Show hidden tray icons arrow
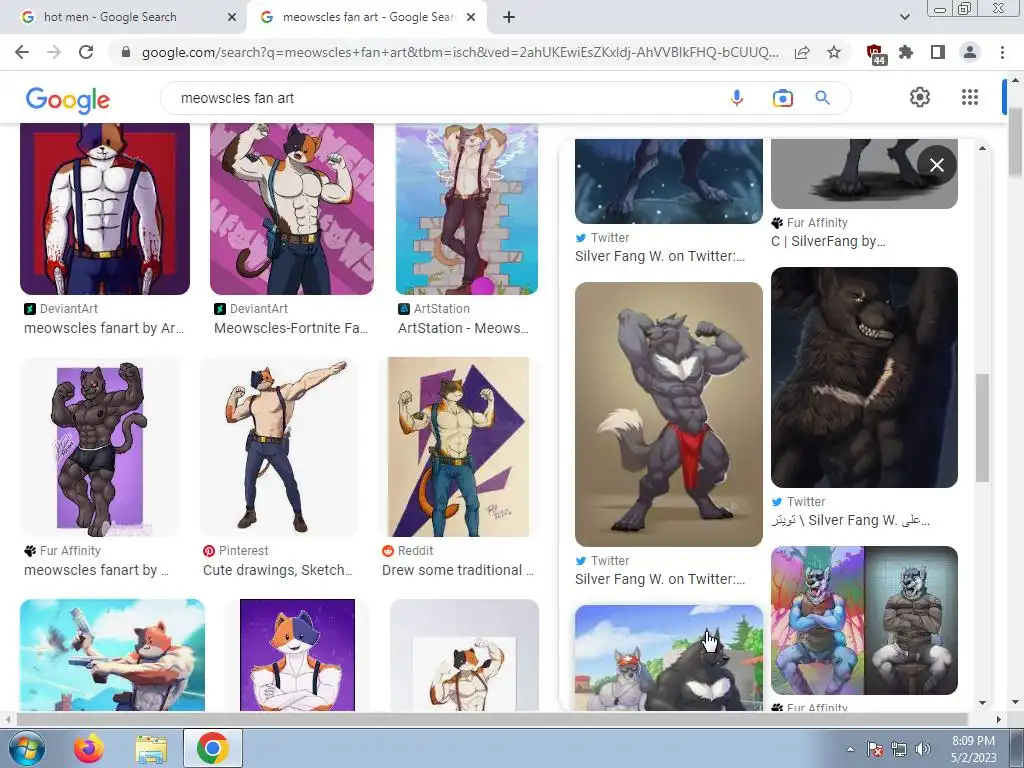The width and height of the screenshot is (1024, 768). (850, 749)
